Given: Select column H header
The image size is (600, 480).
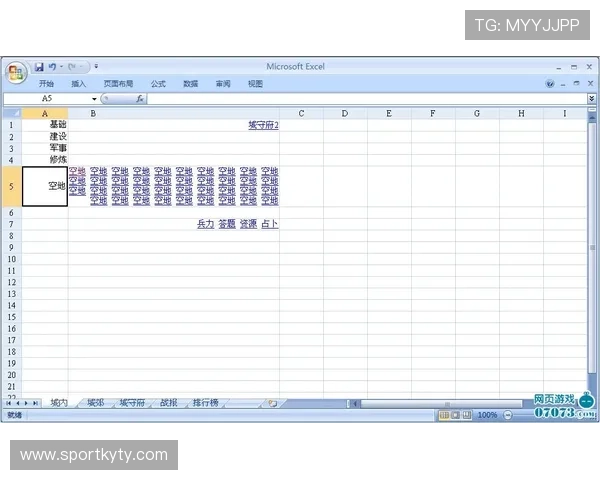Looking at the screenshot, I should (521, 114).
